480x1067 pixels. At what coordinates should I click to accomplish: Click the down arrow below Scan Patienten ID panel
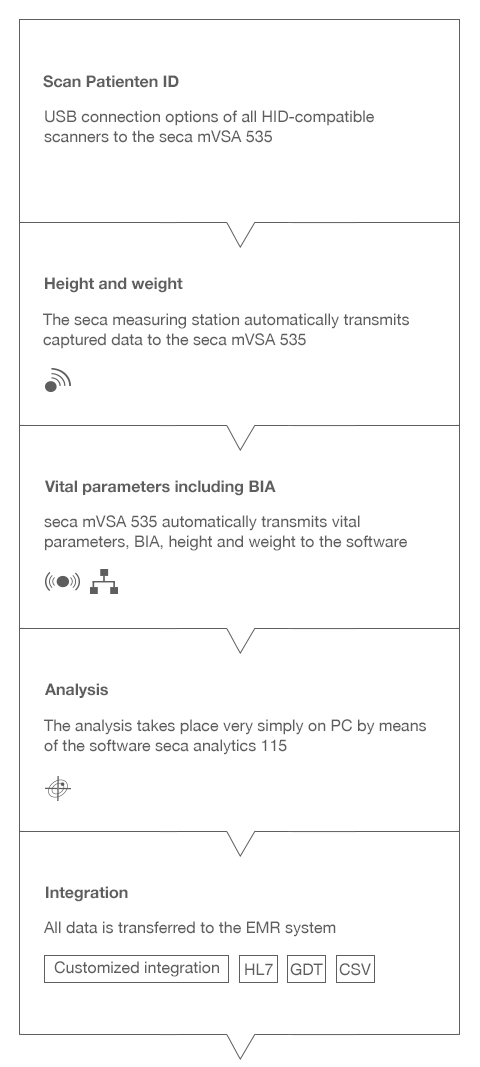240,234
